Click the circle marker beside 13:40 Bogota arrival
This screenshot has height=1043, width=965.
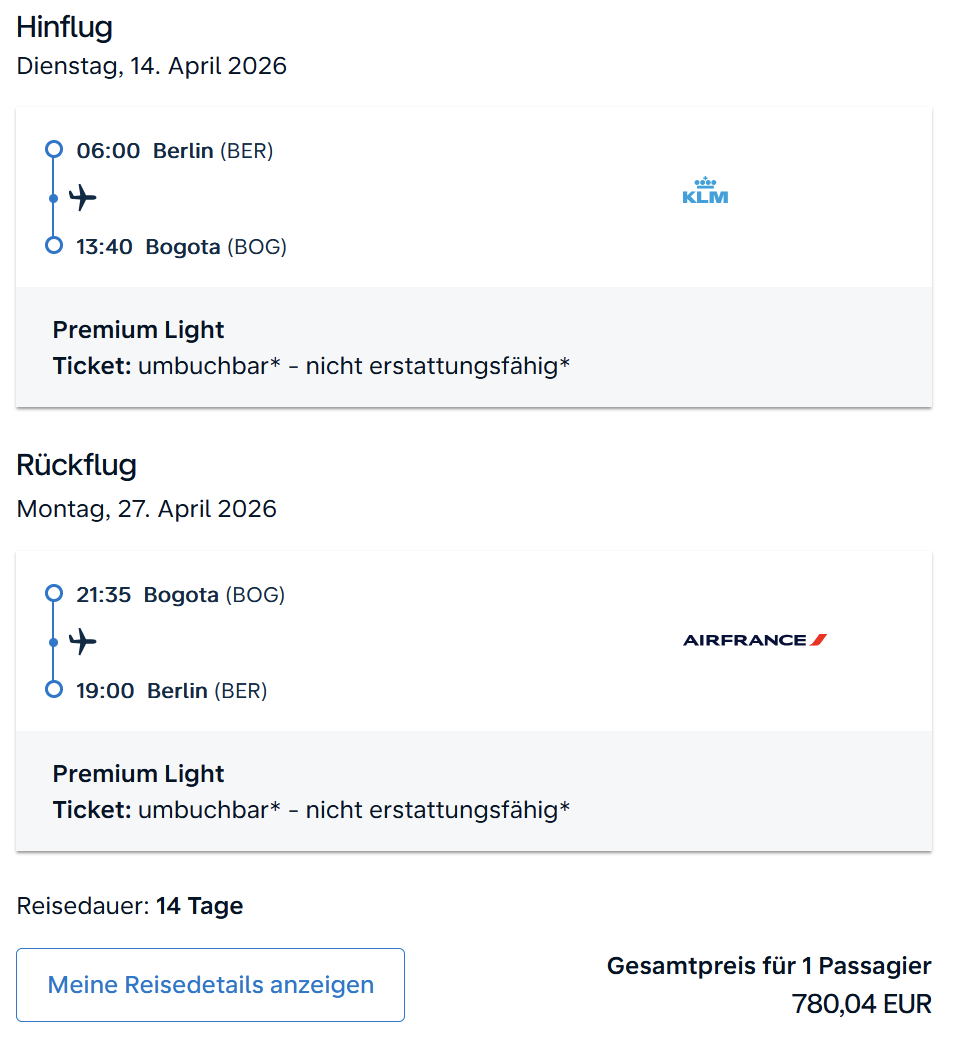(54, 246)
